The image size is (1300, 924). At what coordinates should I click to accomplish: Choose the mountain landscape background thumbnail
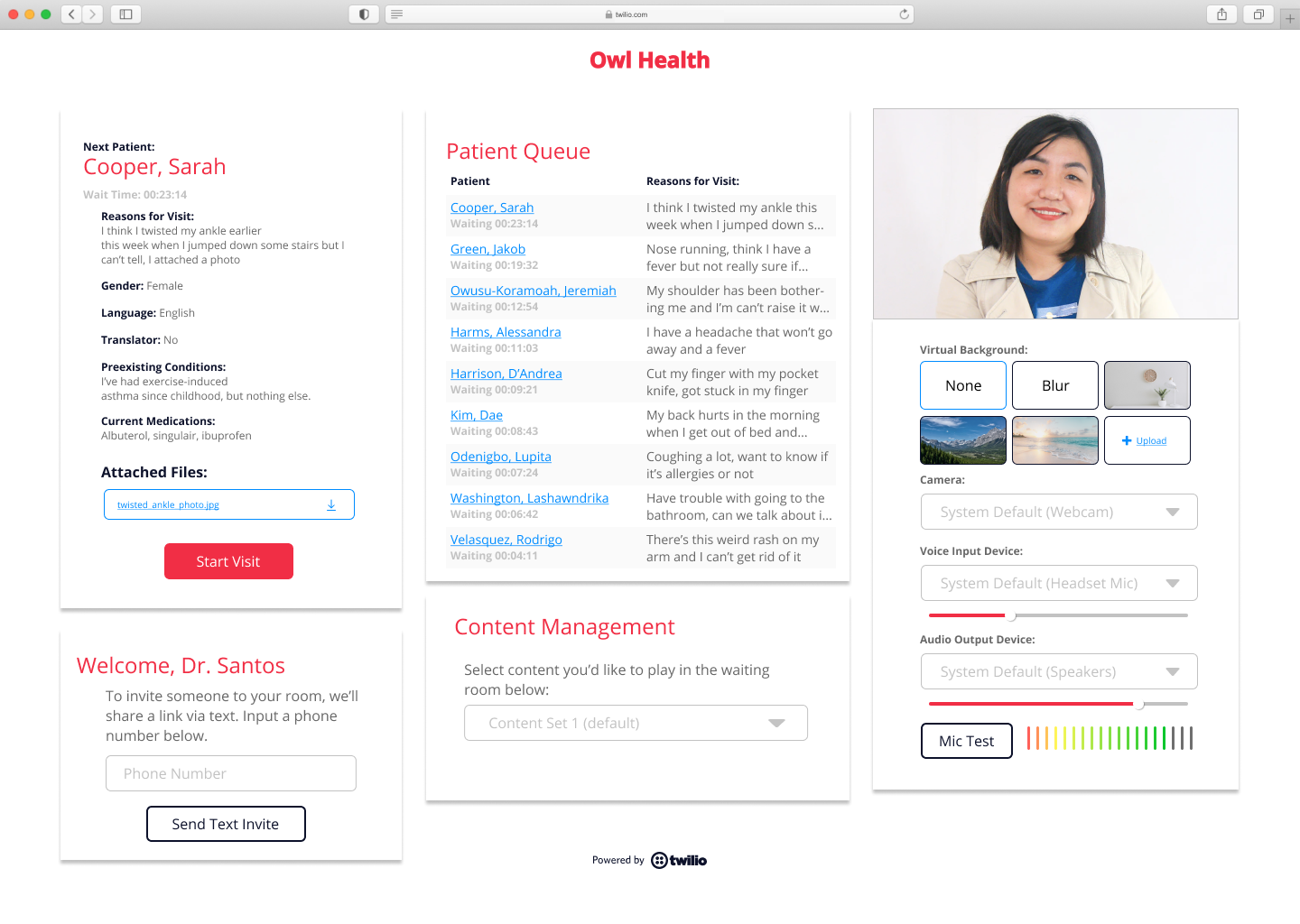(x=963, y=440)
